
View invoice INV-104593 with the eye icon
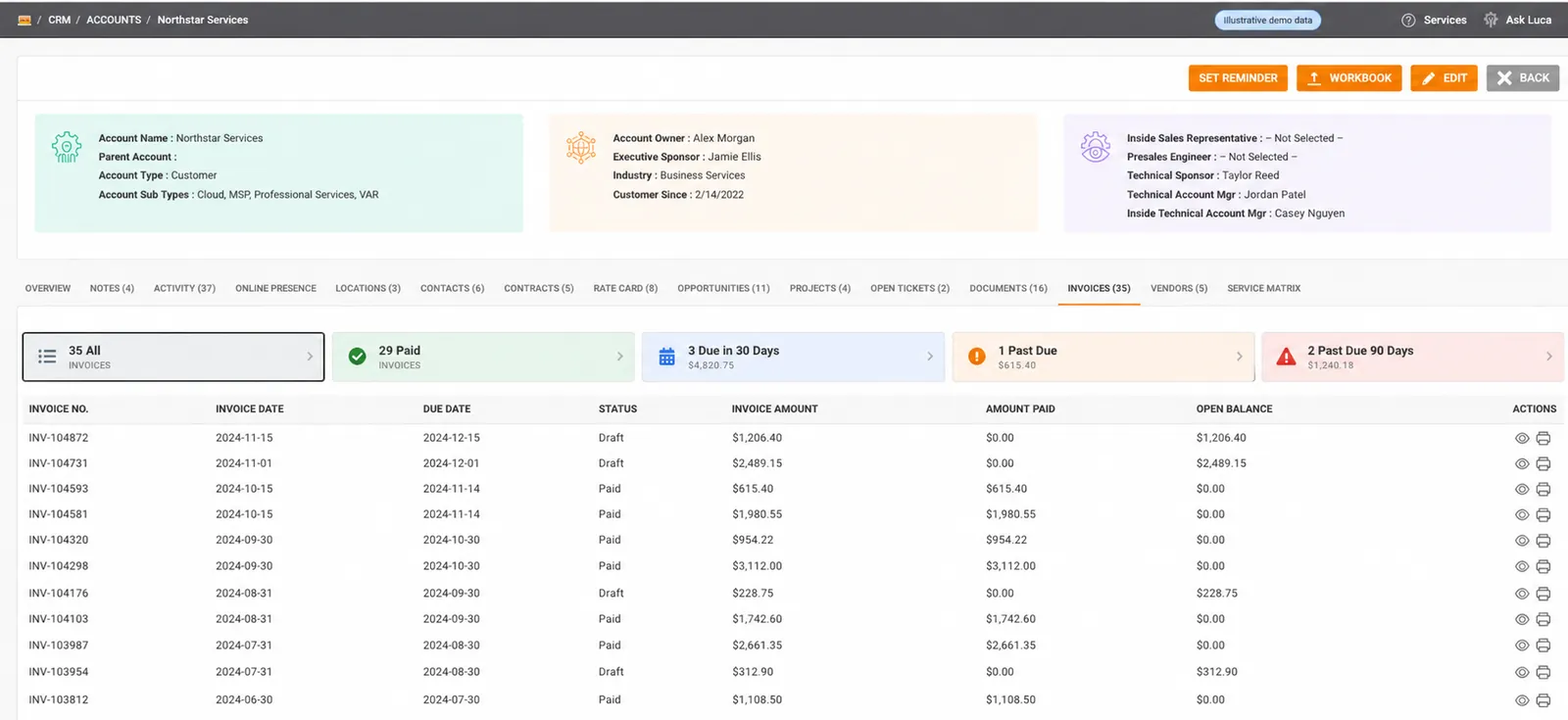[x=1522, y=490]
